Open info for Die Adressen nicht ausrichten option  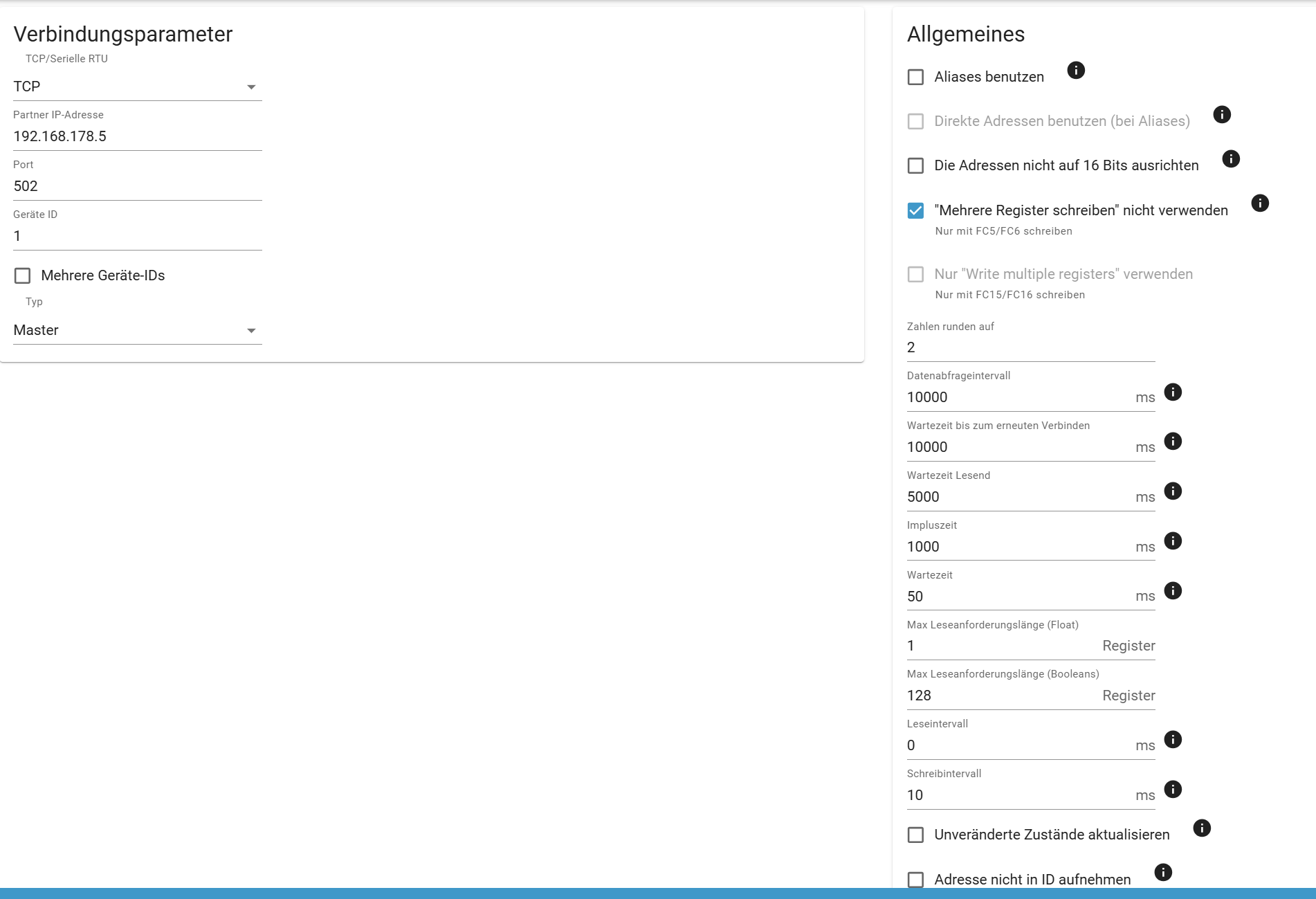1231,158
